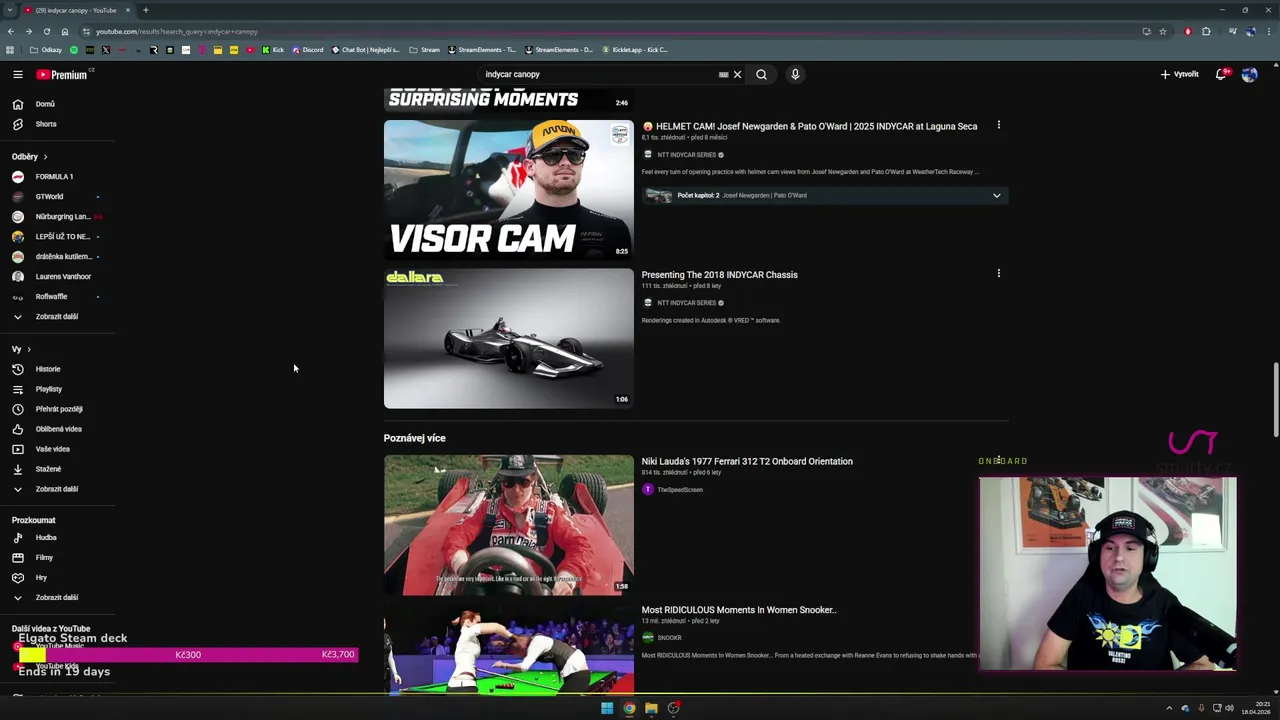Viewport: 1280px width, 720px height.
Task: Click the Vytvořit create button
Action: click(1179, 74)
